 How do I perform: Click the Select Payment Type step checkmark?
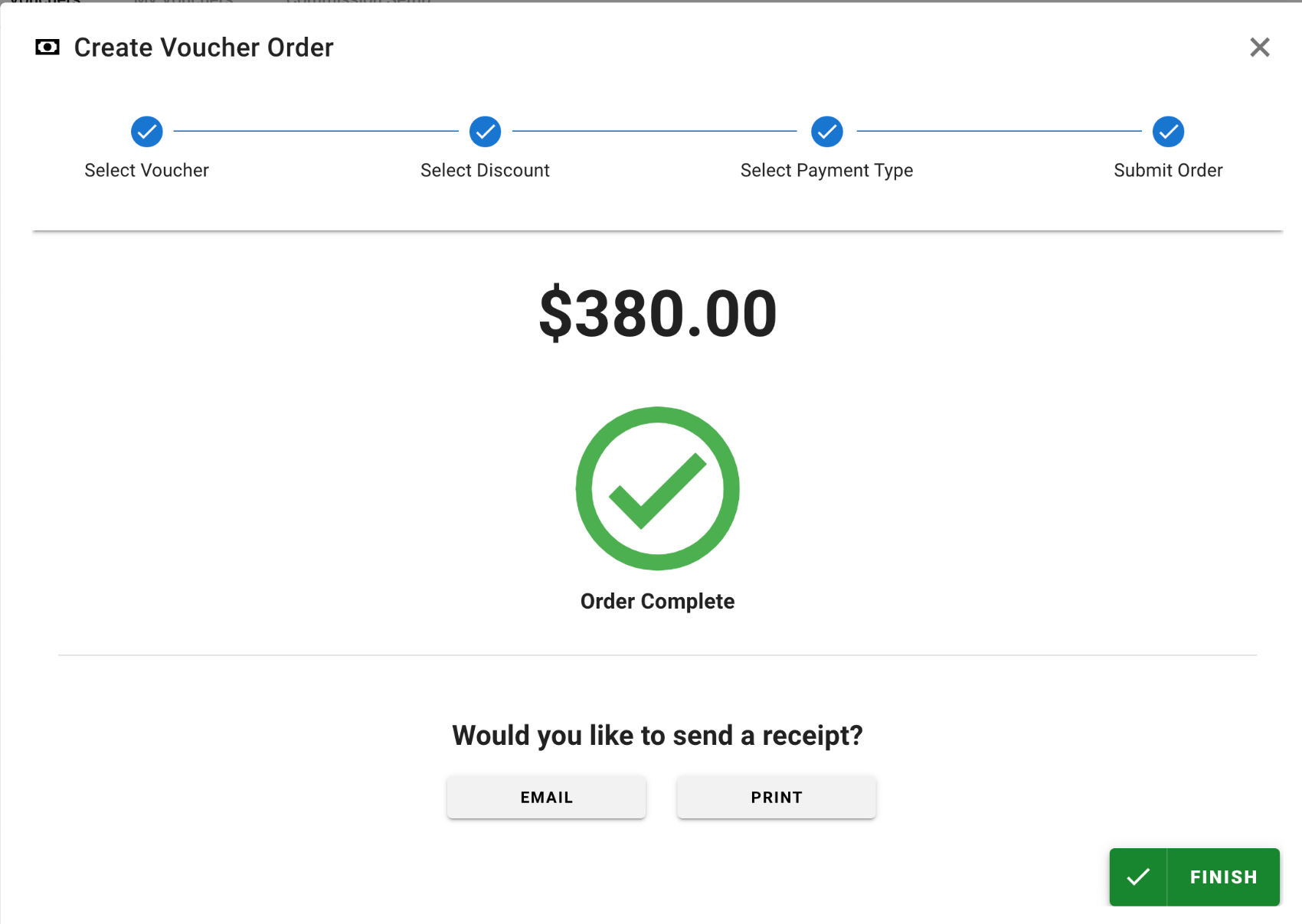tap(826, 132)
